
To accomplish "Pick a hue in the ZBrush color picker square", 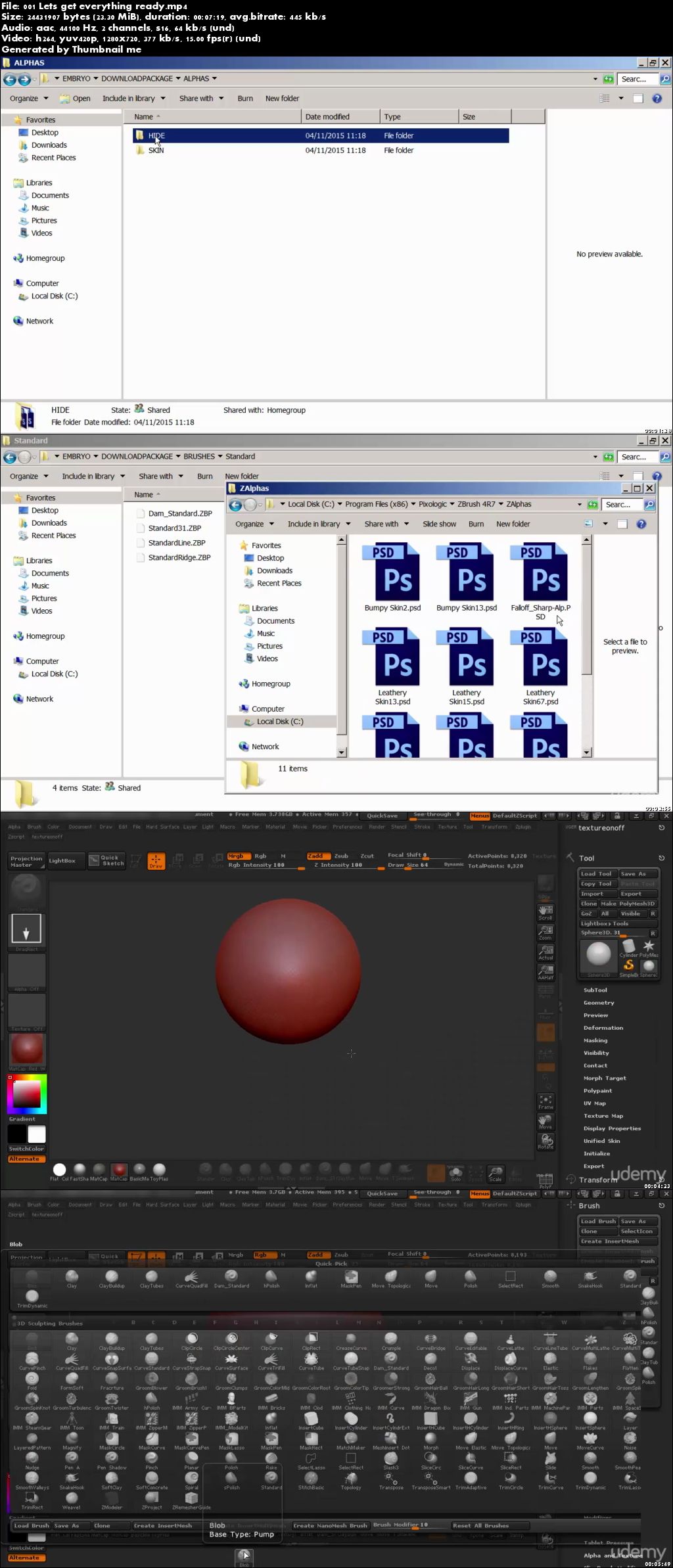I will pos(27,1094).
